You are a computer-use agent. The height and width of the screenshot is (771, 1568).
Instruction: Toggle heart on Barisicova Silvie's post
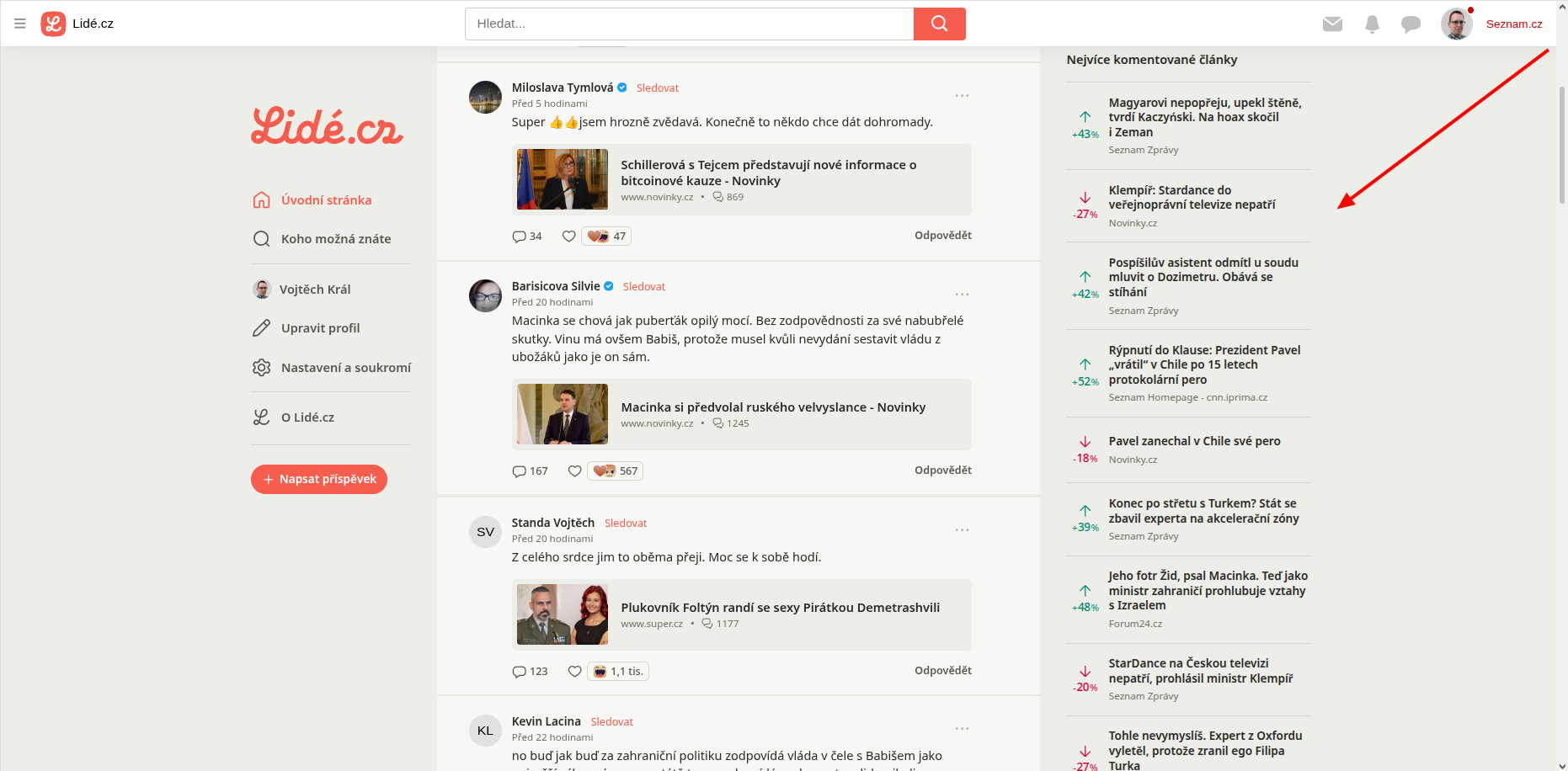pyautogui.click(x=574, y=471)
